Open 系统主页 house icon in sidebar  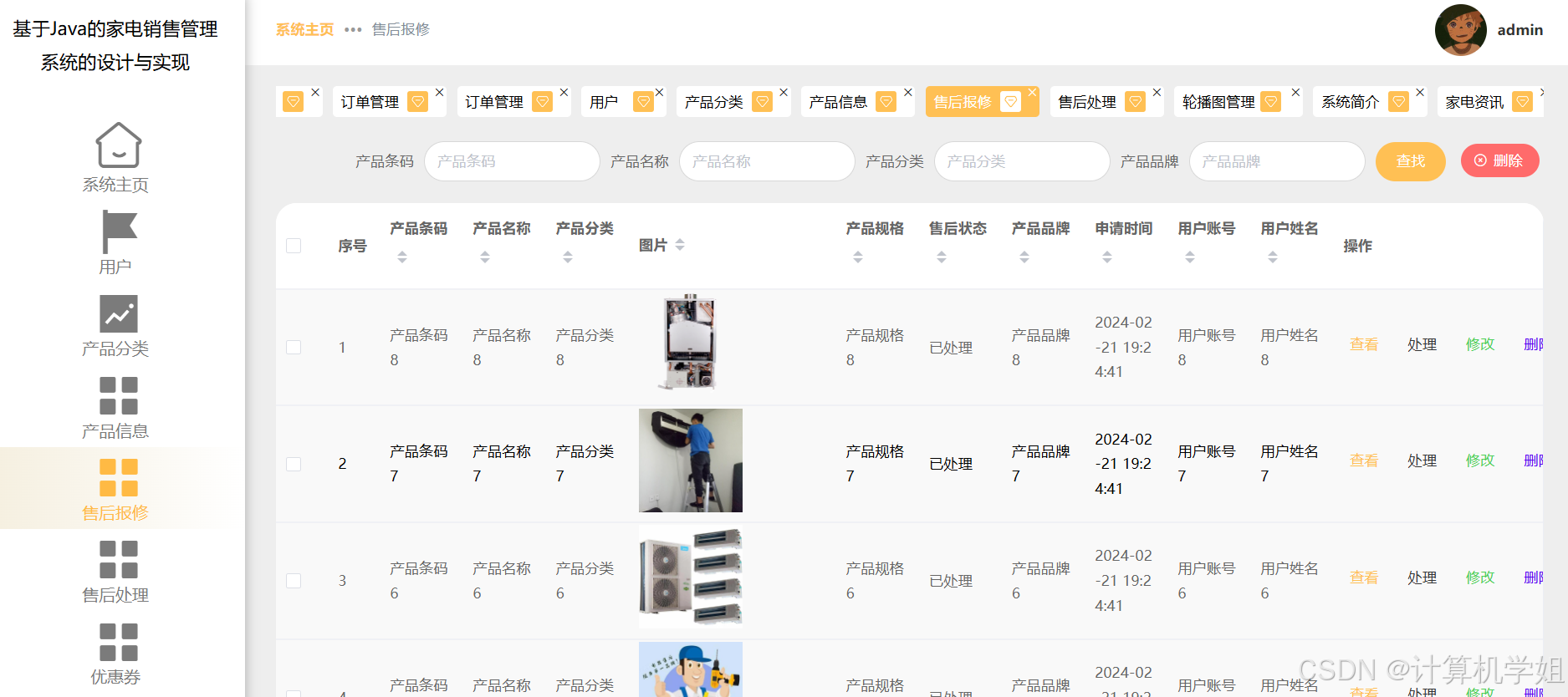(118, 145)
